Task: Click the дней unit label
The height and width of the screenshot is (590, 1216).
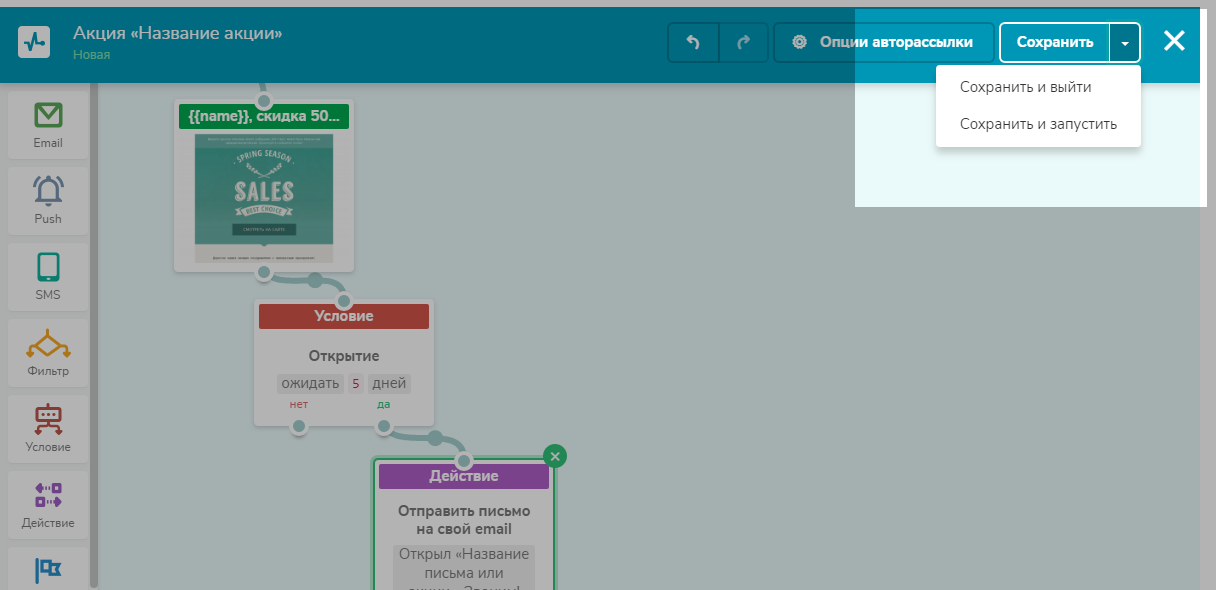Action: (389, 384)
